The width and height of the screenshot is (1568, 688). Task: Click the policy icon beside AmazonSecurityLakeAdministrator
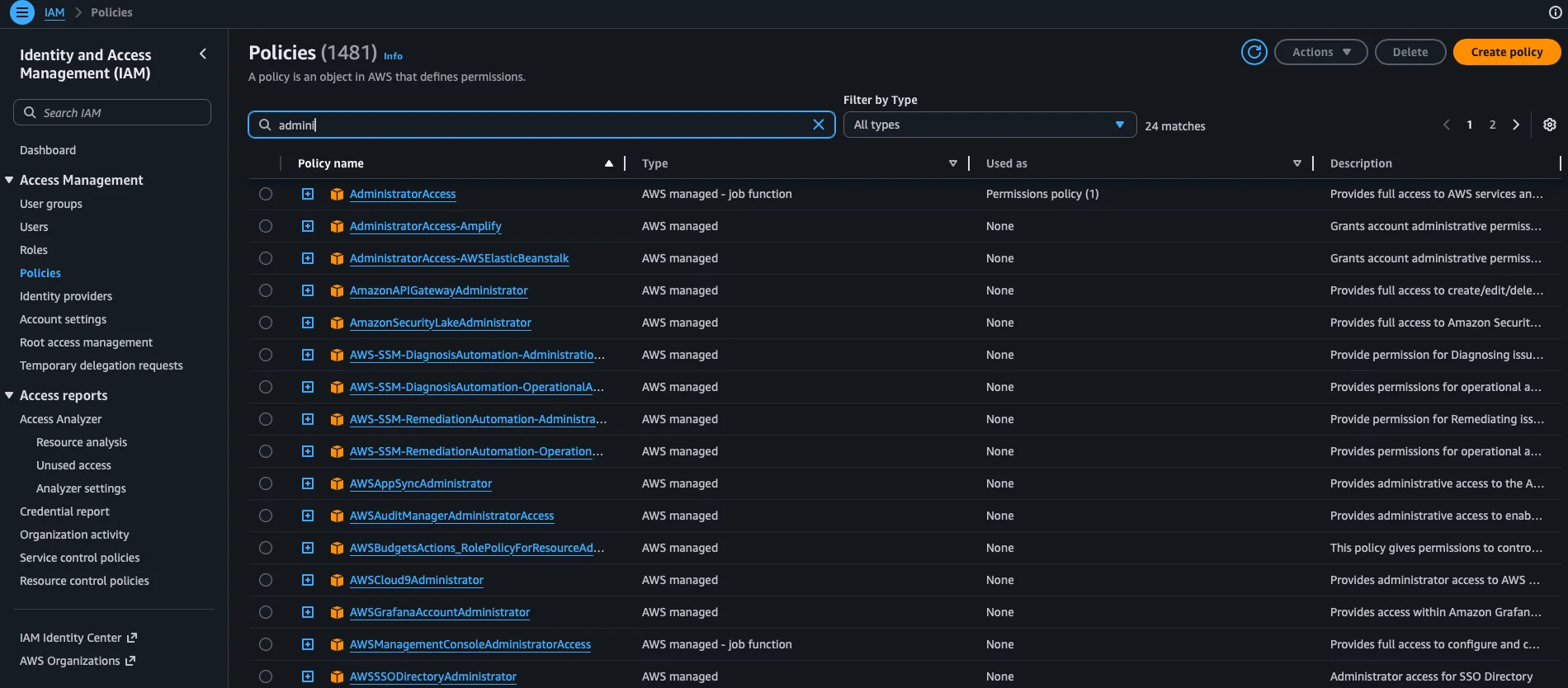[x=337, y=323]
